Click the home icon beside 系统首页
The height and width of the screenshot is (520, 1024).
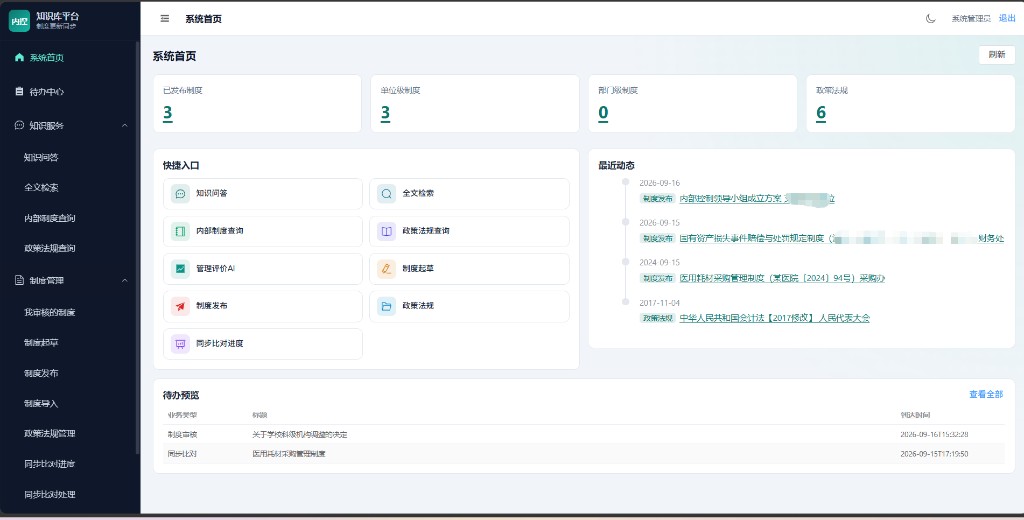19,57
